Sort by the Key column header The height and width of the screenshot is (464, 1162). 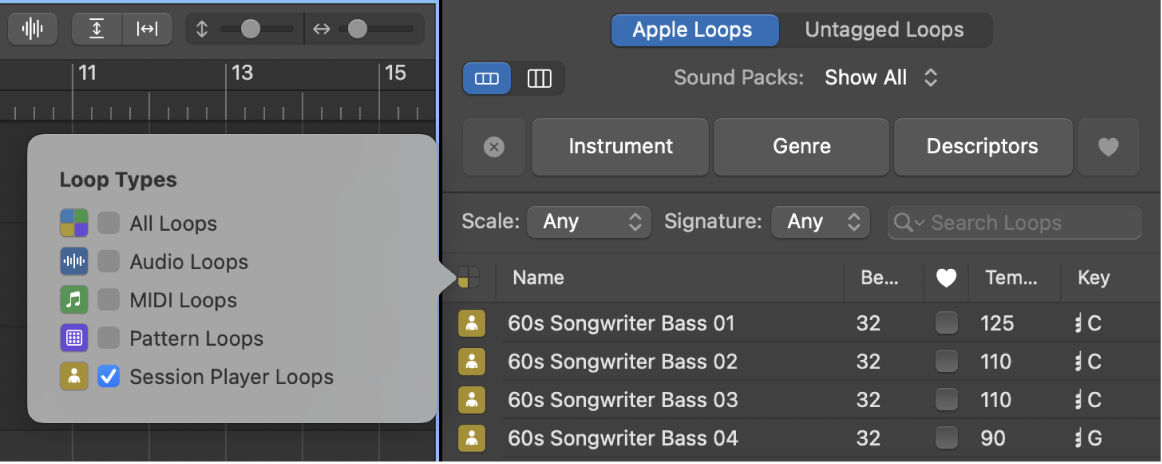click(1094, 278)
